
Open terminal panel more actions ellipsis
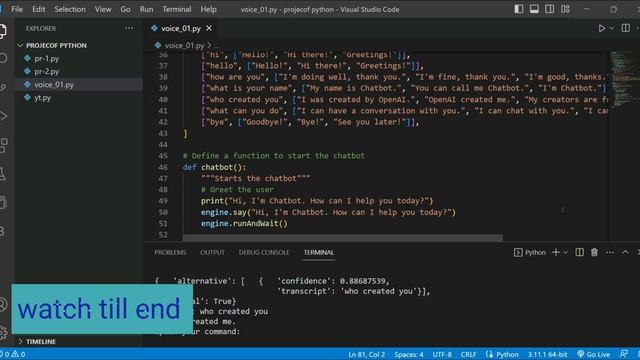[x=610, y=252]
